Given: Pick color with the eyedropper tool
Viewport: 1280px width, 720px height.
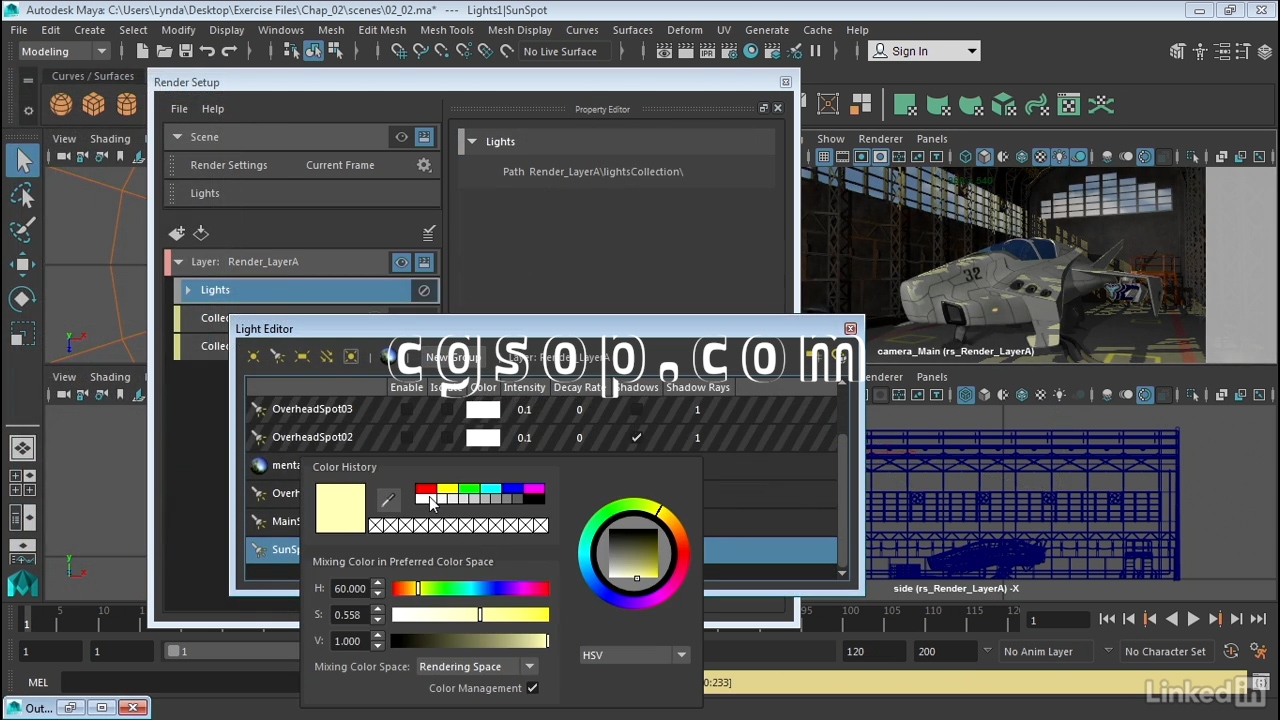Looking at the screenshot, I should click(388, 500).
